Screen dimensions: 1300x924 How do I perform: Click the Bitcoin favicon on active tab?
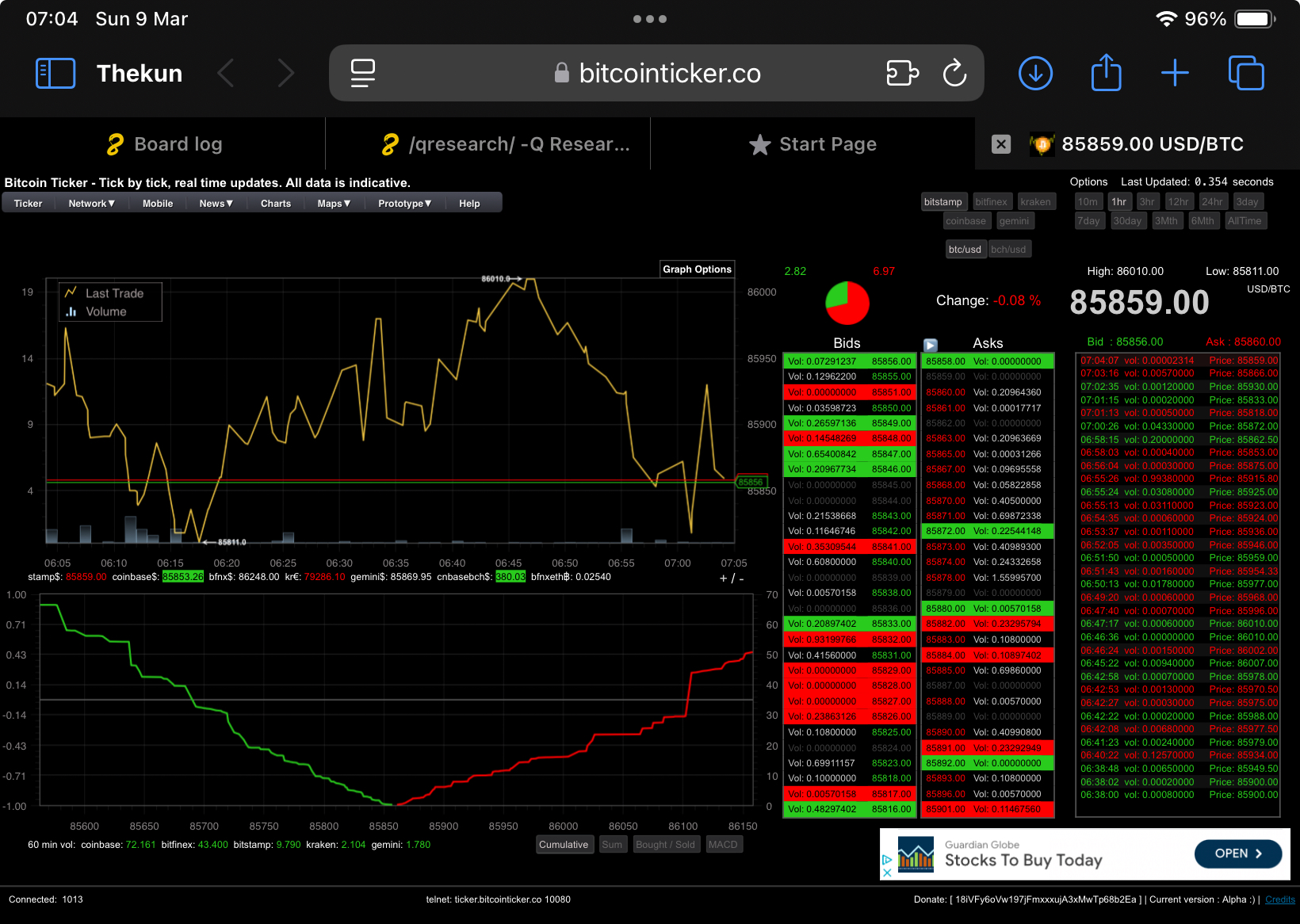click(1042, 144)
